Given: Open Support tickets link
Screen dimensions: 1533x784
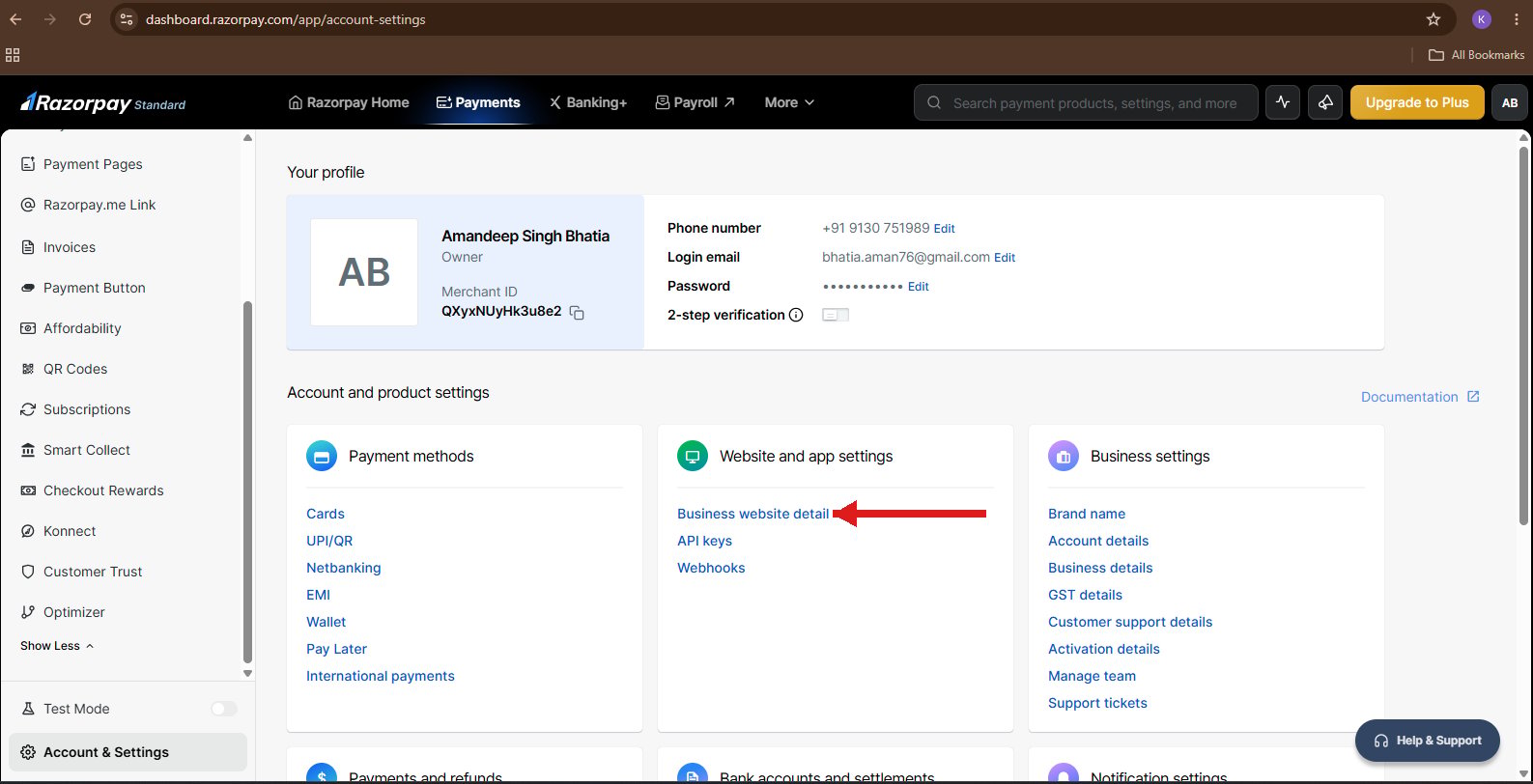Looking at the screenshot, I should tap(1097, 703).
